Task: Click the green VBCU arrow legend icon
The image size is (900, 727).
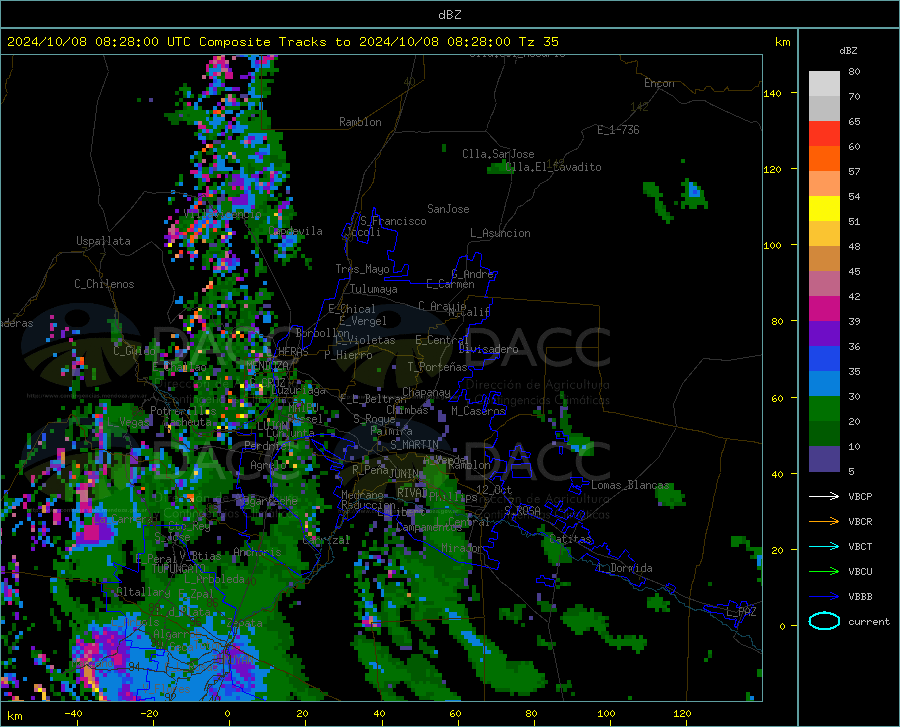Action: (824, 572)
